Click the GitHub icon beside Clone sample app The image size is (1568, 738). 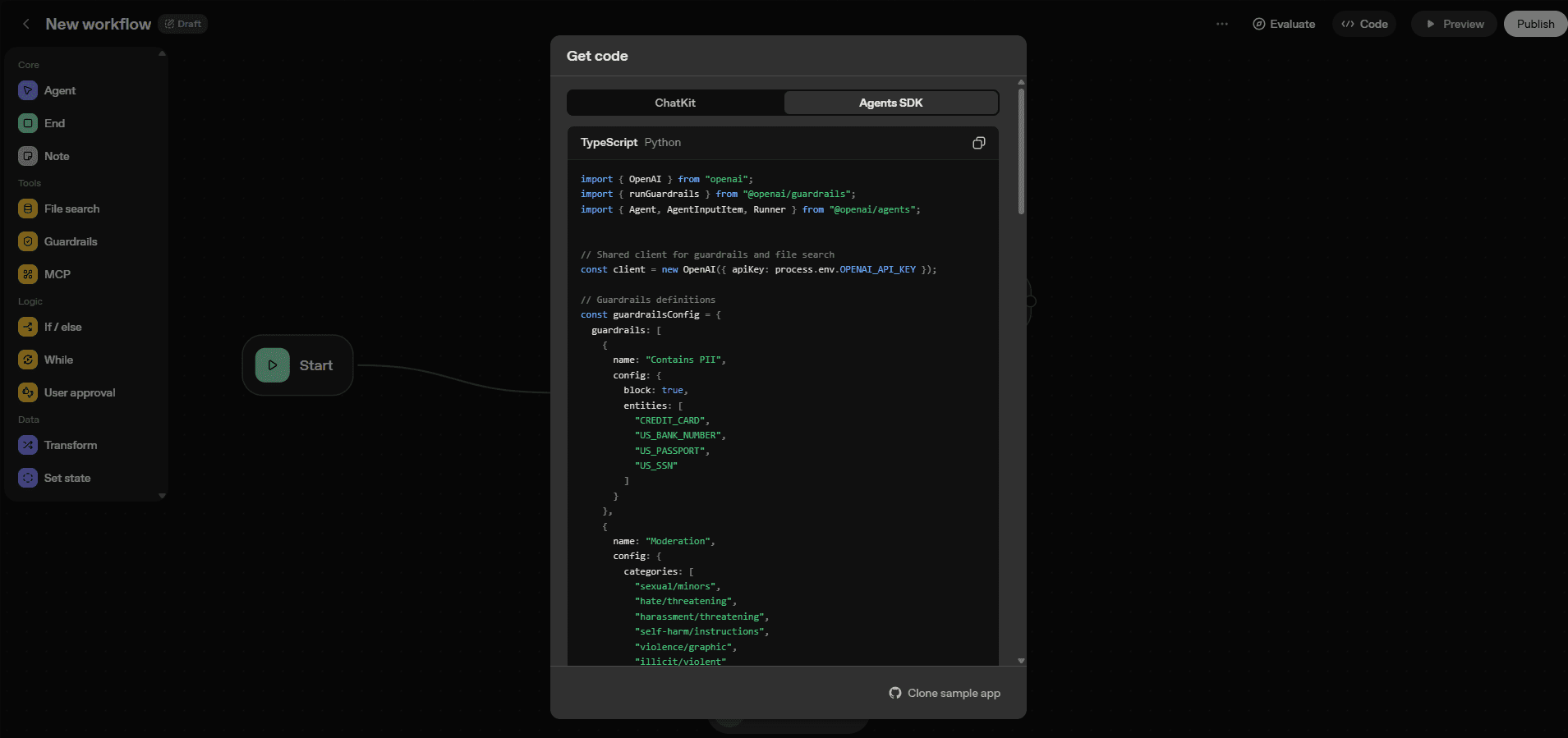895,693
